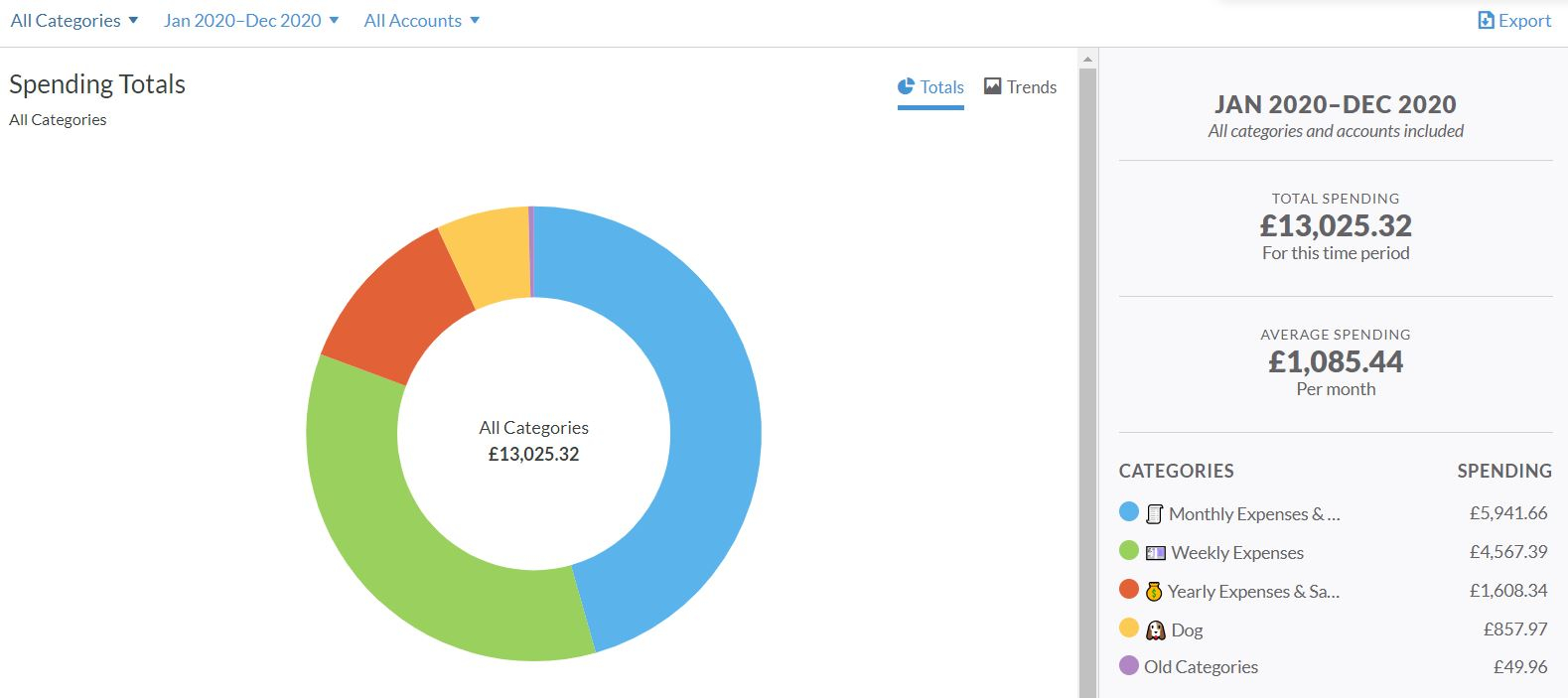This screenshot has width=1568, height=698.
Task: Click the Trends graph icon
Action: pyautogui.click(x=992, y=87)
